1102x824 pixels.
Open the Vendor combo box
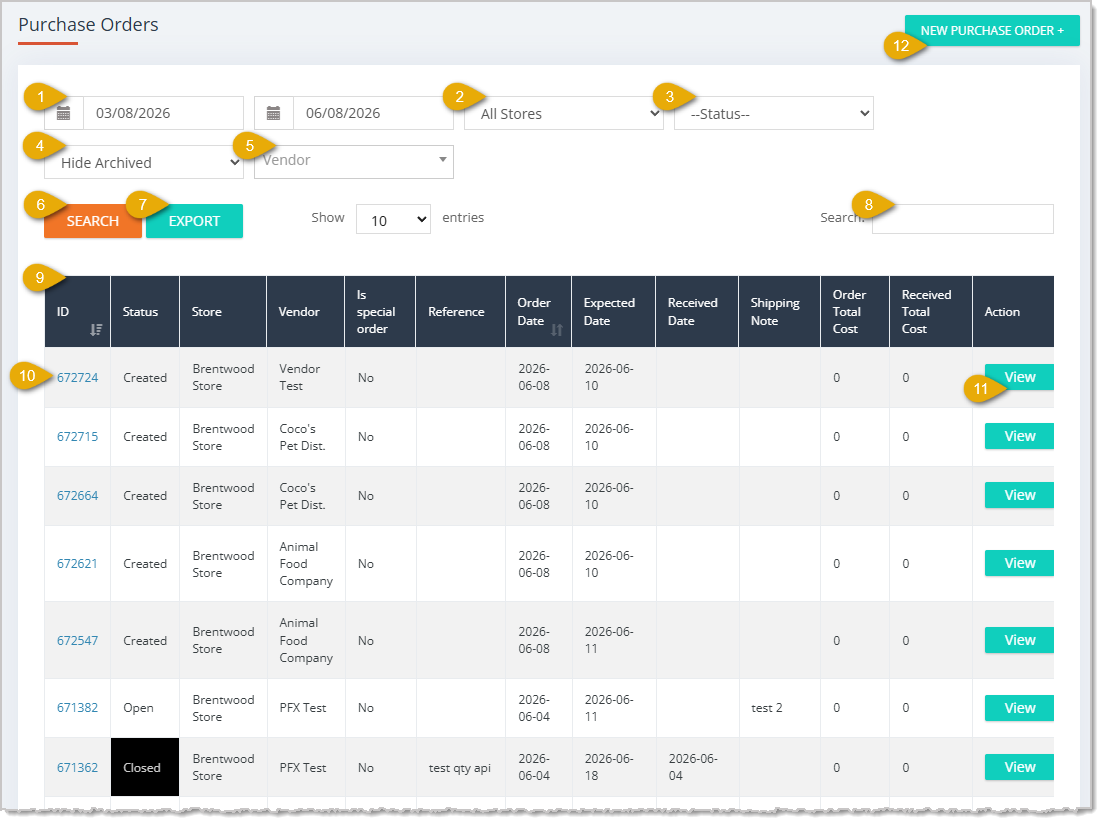(354, 162)
